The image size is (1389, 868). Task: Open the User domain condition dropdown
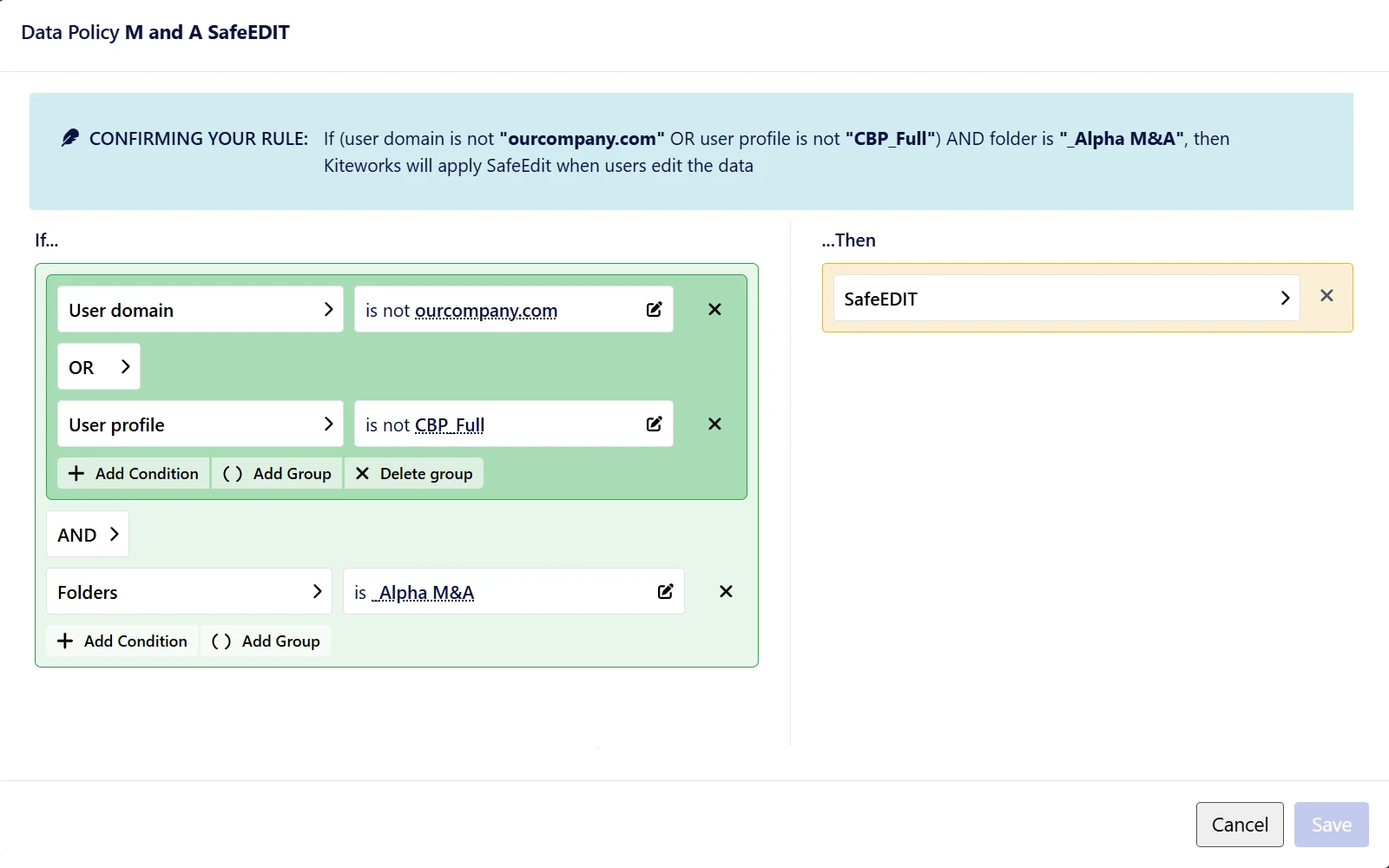[201, 309]
